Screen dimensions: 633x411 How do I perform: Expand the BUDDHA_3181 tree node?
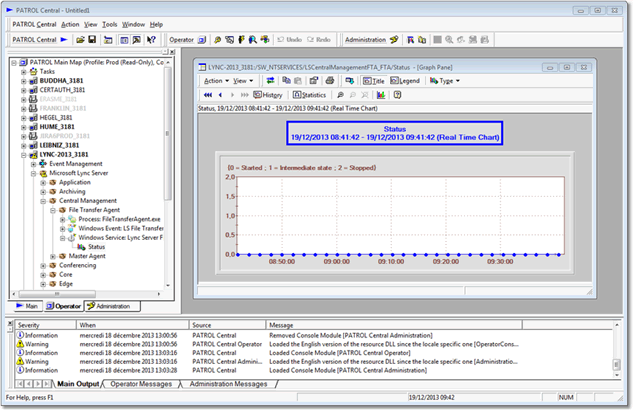pos(23,80)
